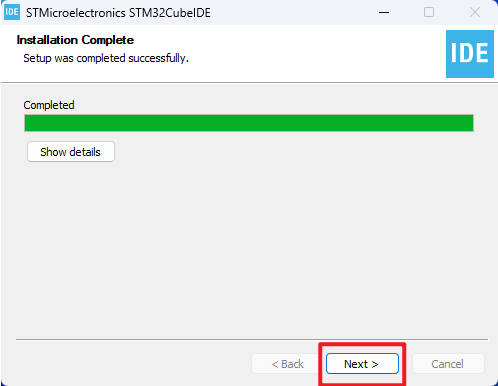This screenshot has width=498, height=386.
Task: Open the Show details button
Action: tap(71, 152)
